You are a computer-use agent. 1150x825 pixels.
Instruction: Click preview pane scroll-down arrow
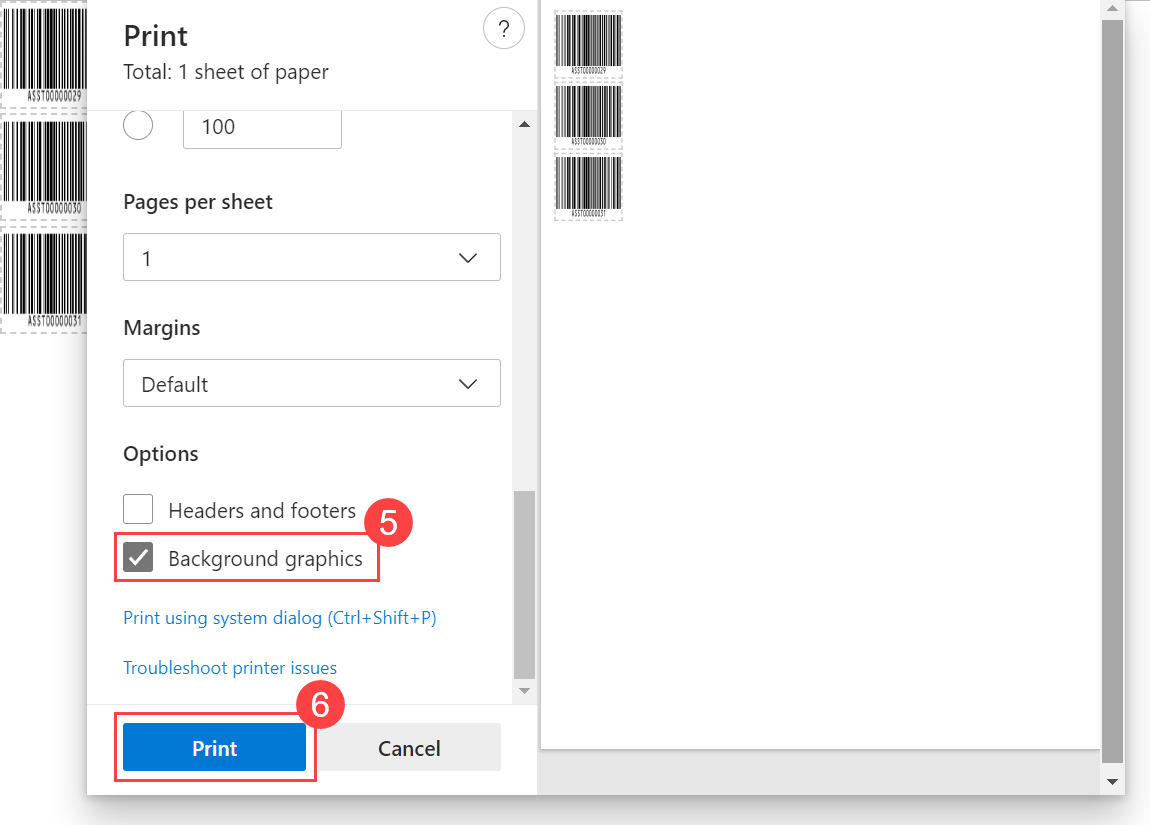(1112, 779)
